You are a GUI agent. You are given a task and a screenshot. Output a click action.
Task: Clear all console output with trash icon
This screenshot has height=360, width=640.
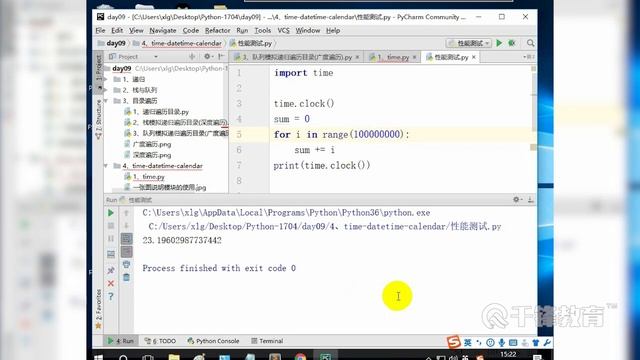pyautogui.click(x=127, y=278)
